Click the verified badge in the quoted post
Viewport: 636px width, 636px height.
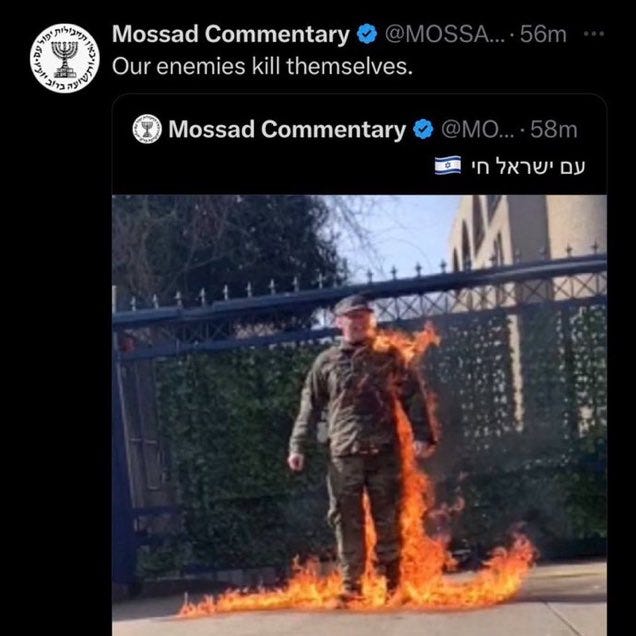coord(423,129)
